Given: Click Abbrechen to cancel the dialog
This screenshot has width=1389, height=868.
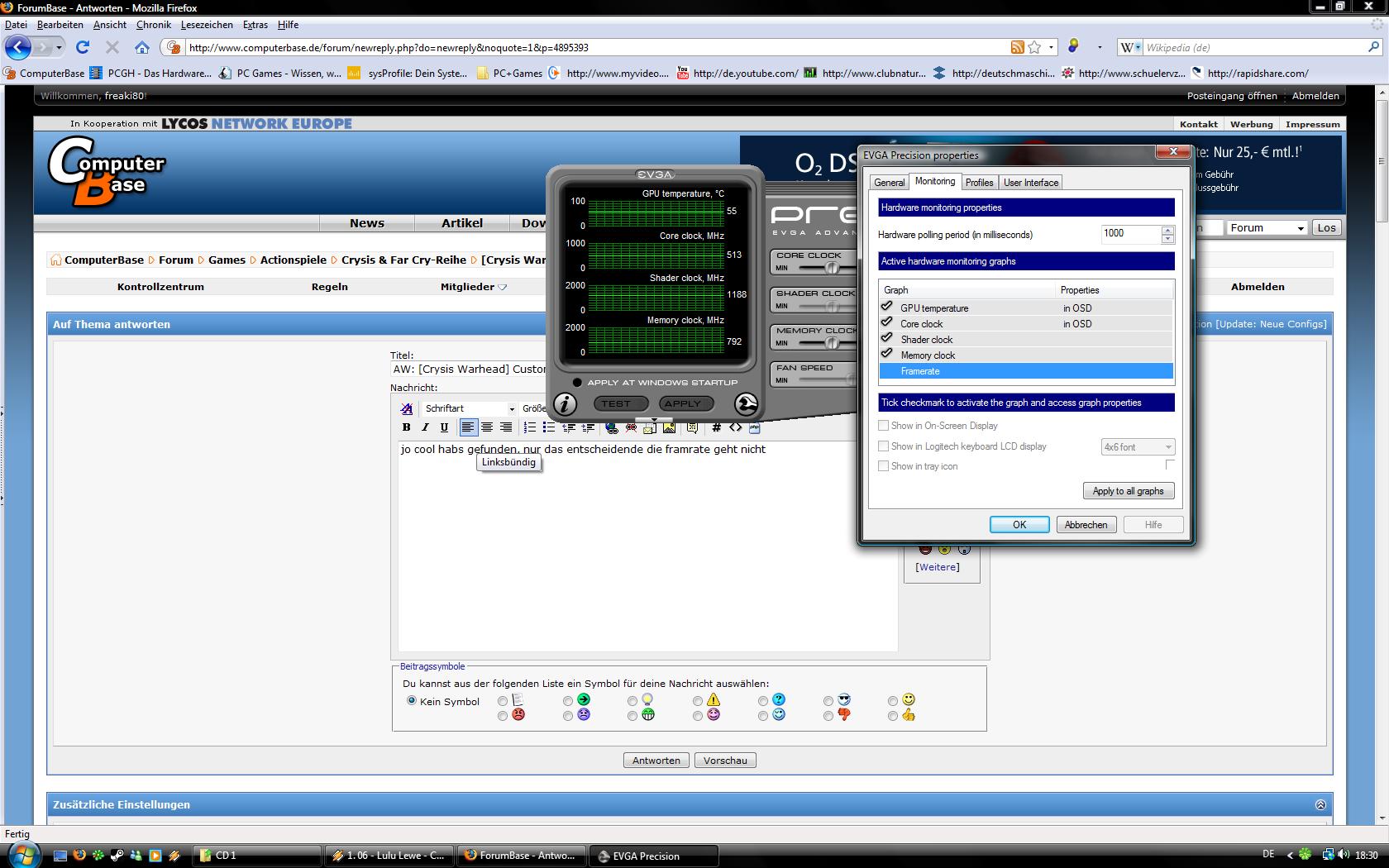Looking at the screenshot, I should (x=1086, y=525).
